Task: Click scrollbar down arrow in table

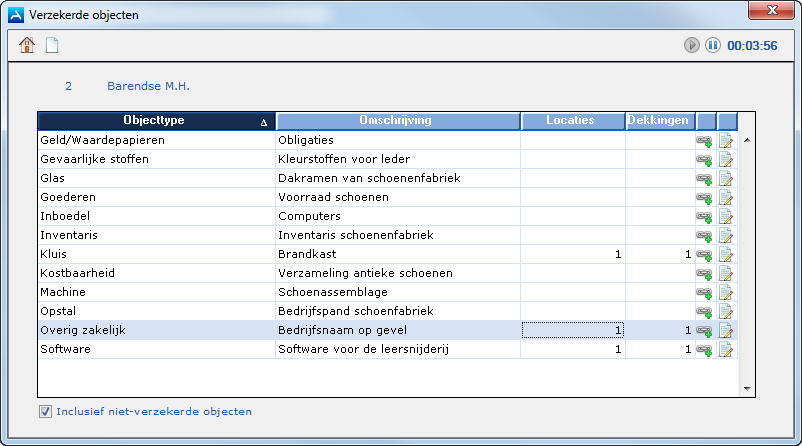Action: click(746, 388)
